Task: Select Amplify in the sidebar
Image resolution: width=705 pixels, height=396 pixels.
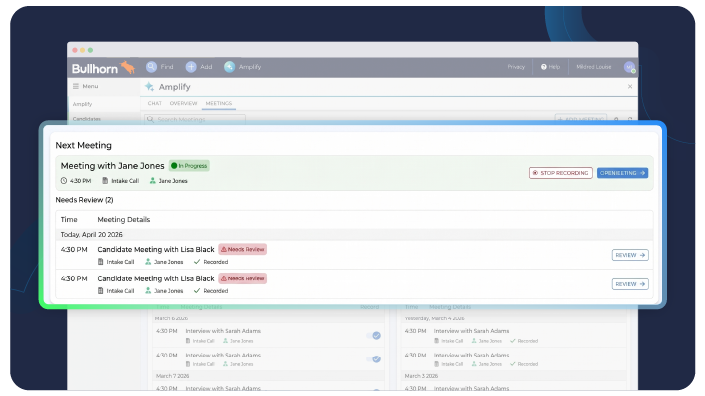Action: point(82,104)
